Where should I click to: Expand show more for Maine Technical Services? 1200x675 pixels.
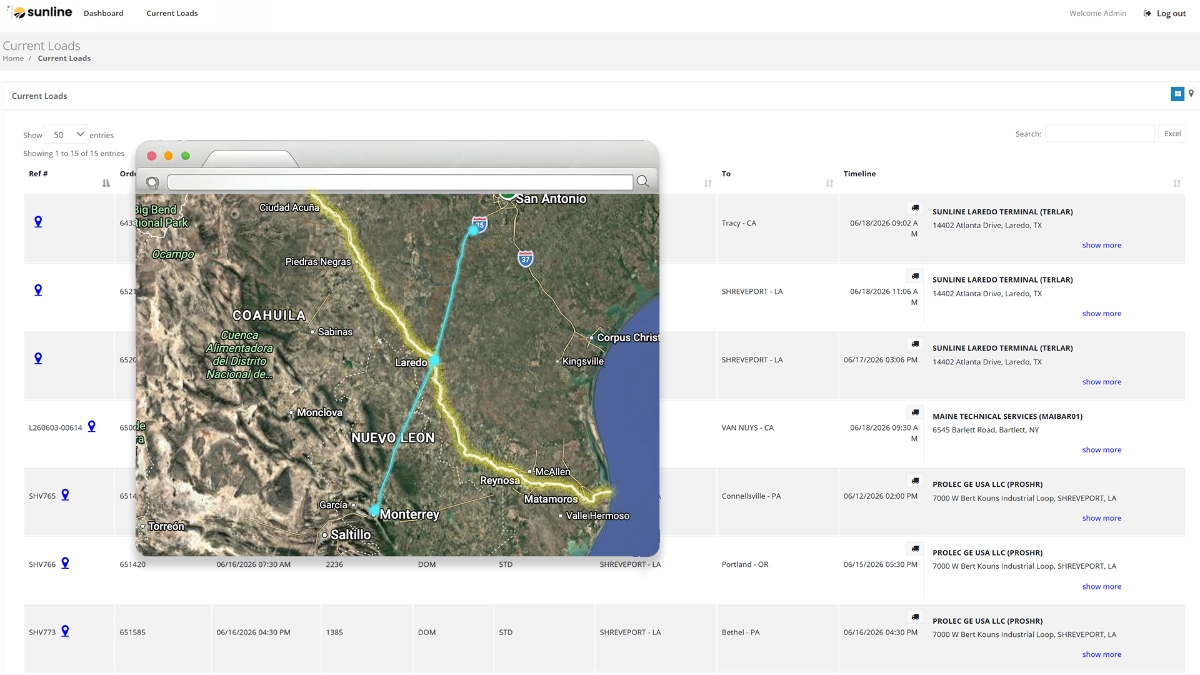click(1101, 450)
